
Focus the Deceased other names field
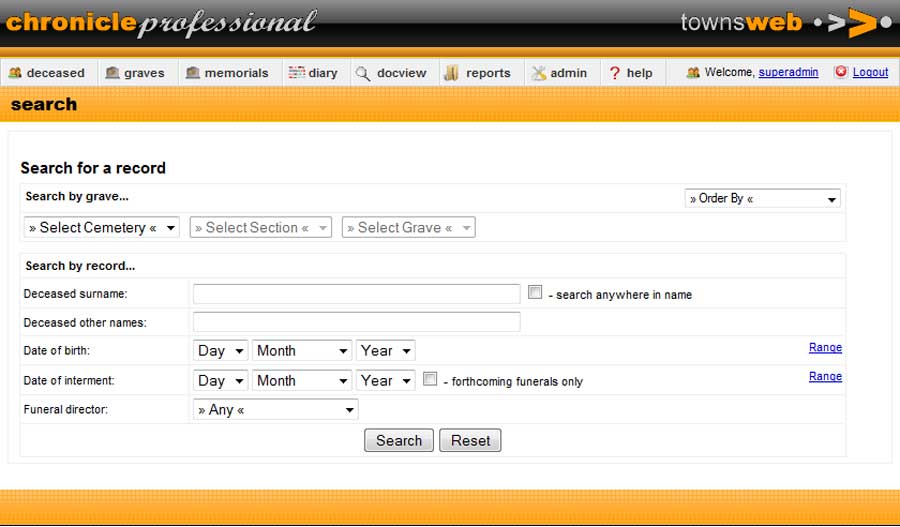[356, 322]
